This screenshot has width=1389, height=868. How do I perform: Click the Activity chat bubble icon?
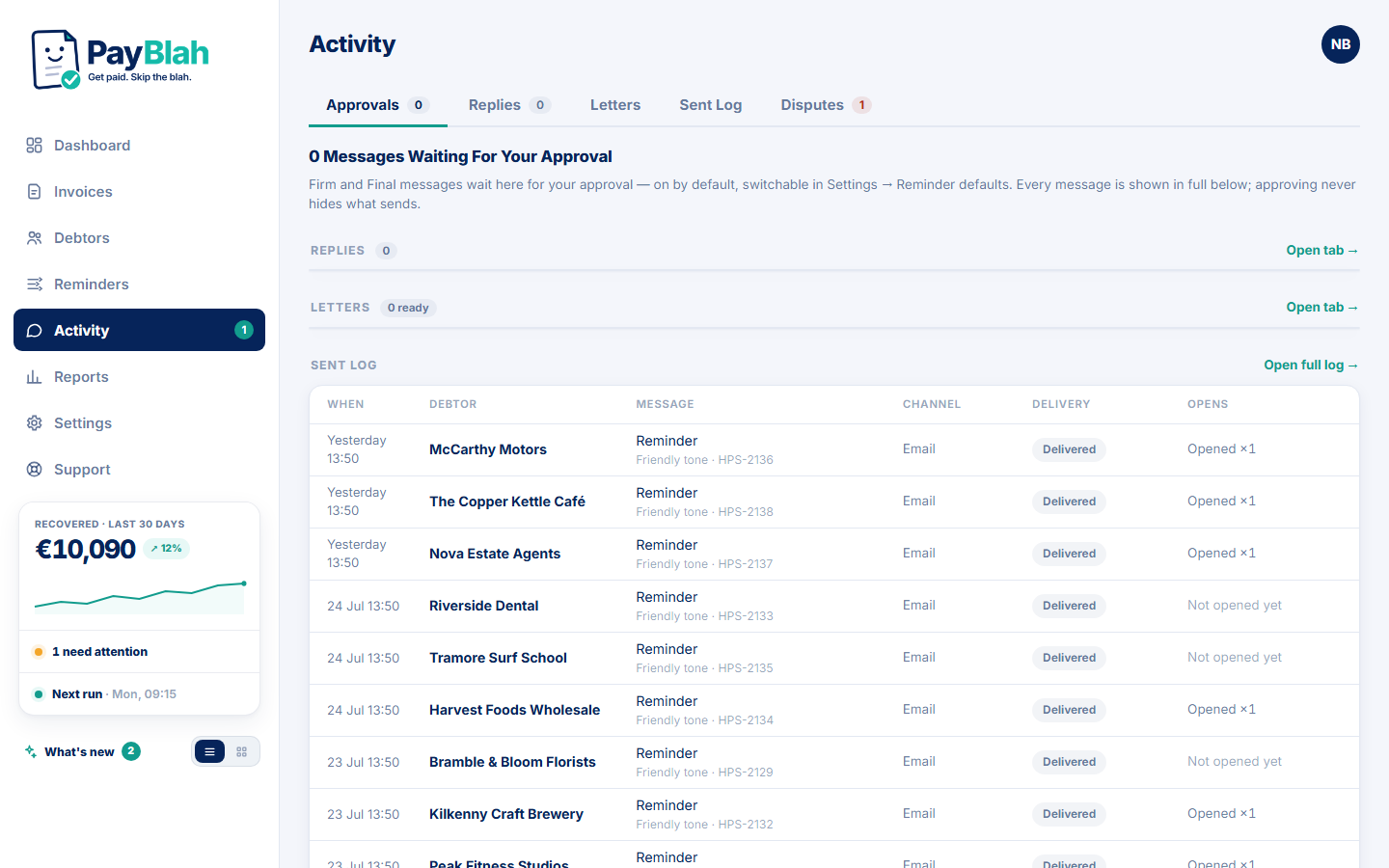click(x=34, y=331)
